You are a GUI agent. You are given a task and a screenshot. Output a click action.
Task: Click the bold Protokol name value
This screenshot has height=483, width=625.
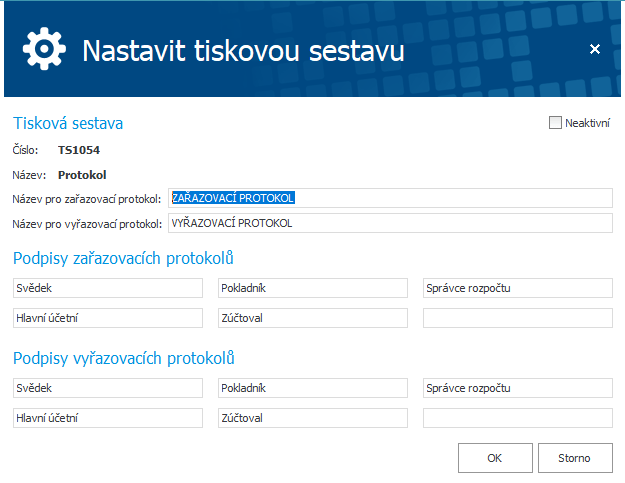click(82, 175)
